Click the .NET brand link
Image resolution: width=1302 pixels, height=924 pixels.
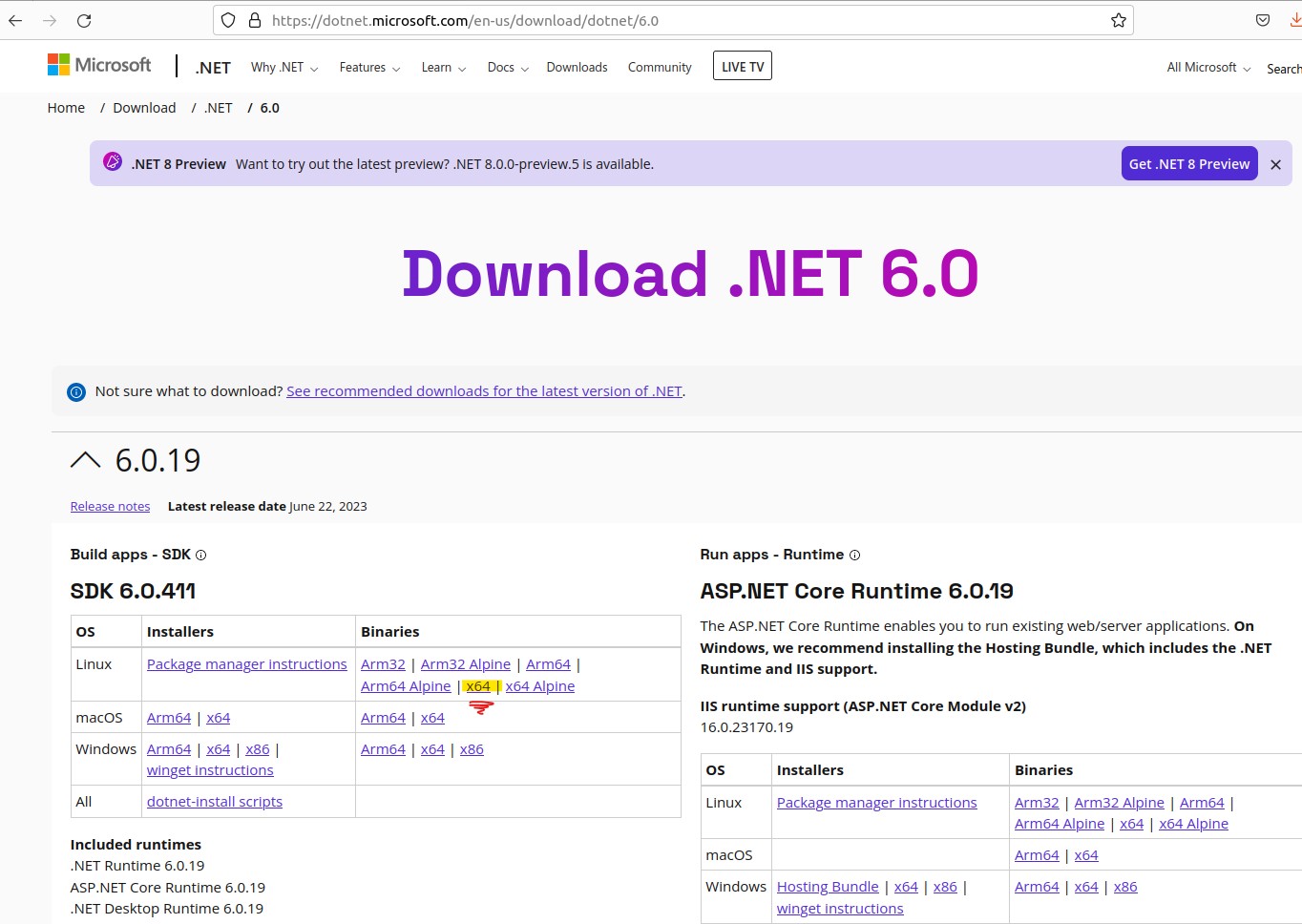213,67
